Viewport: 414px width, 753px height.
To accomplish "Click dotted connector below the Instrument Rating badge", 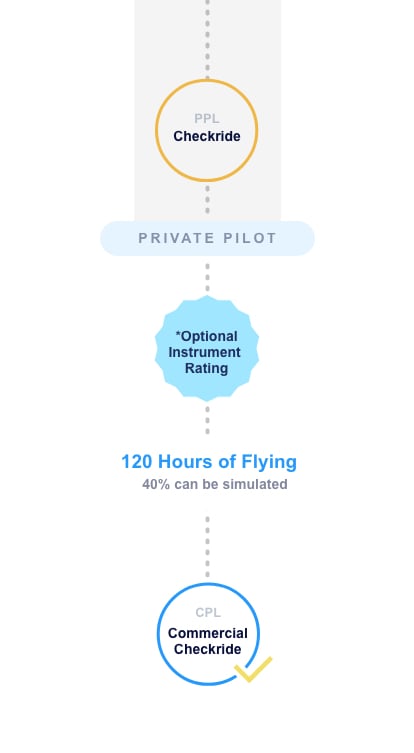I will click(207, 420).
